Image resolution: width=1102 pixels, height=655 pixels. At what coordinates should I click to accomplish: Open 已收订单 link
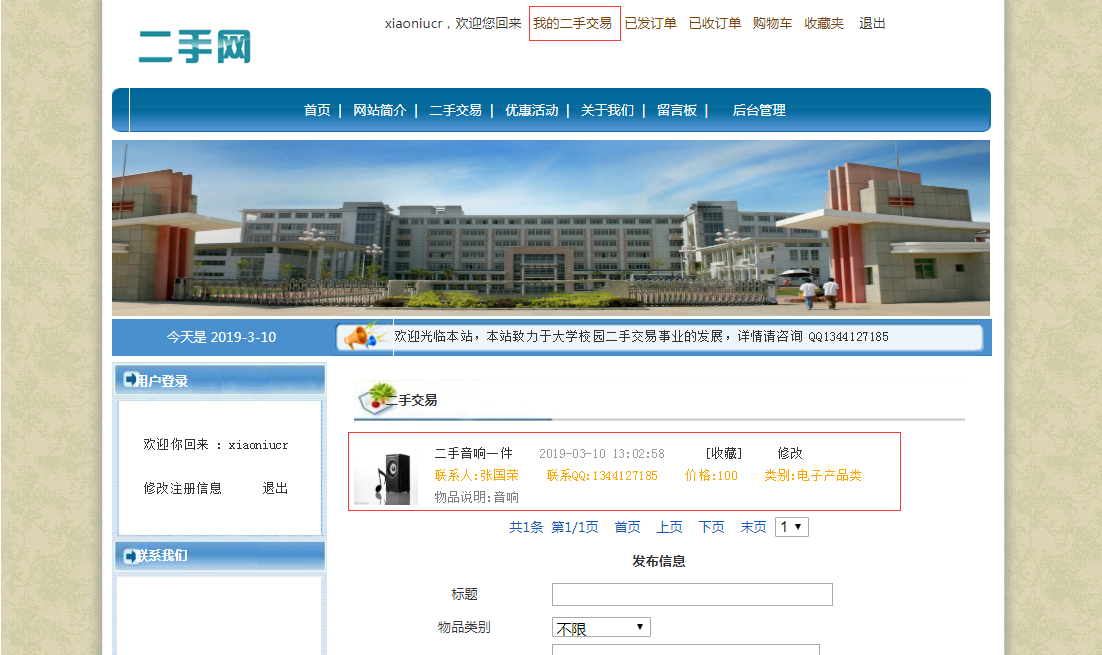[x=715, y=23]
